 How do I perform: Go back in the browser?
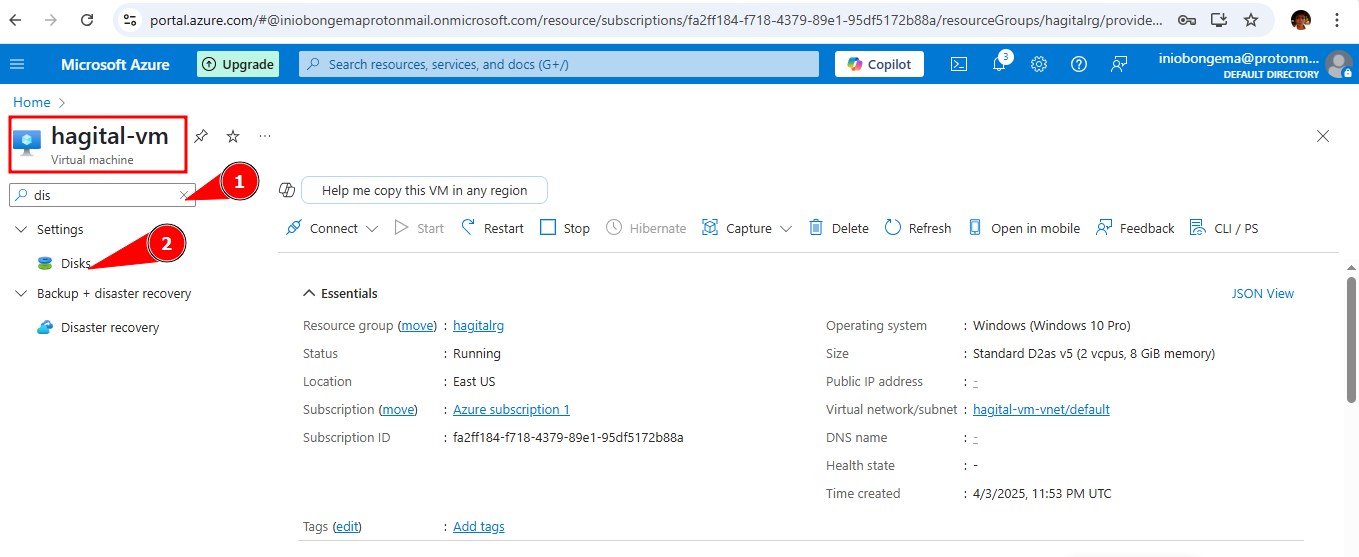17,19
